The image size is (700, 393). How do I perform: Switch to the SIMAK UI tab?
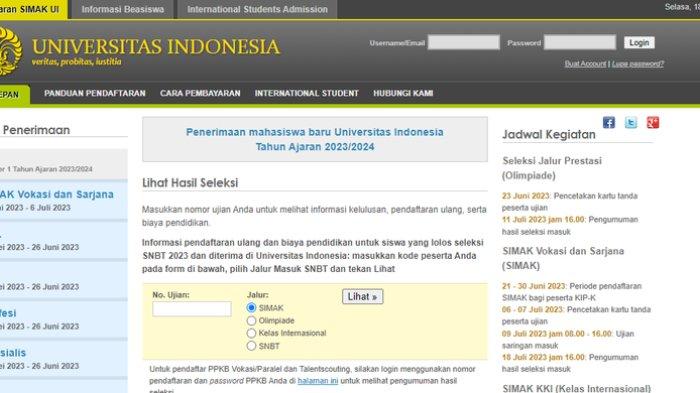[x=33, y=9]
